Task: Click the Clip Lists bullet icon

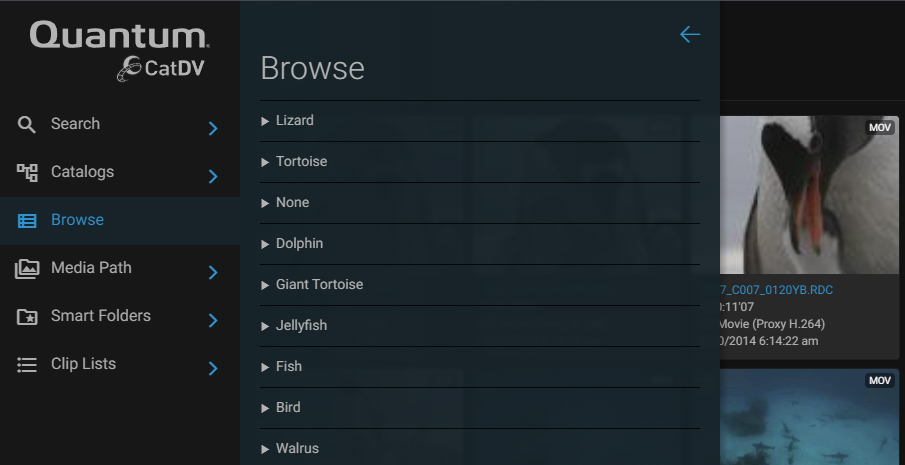Action: pyautogui.click(x=27, y=365)
